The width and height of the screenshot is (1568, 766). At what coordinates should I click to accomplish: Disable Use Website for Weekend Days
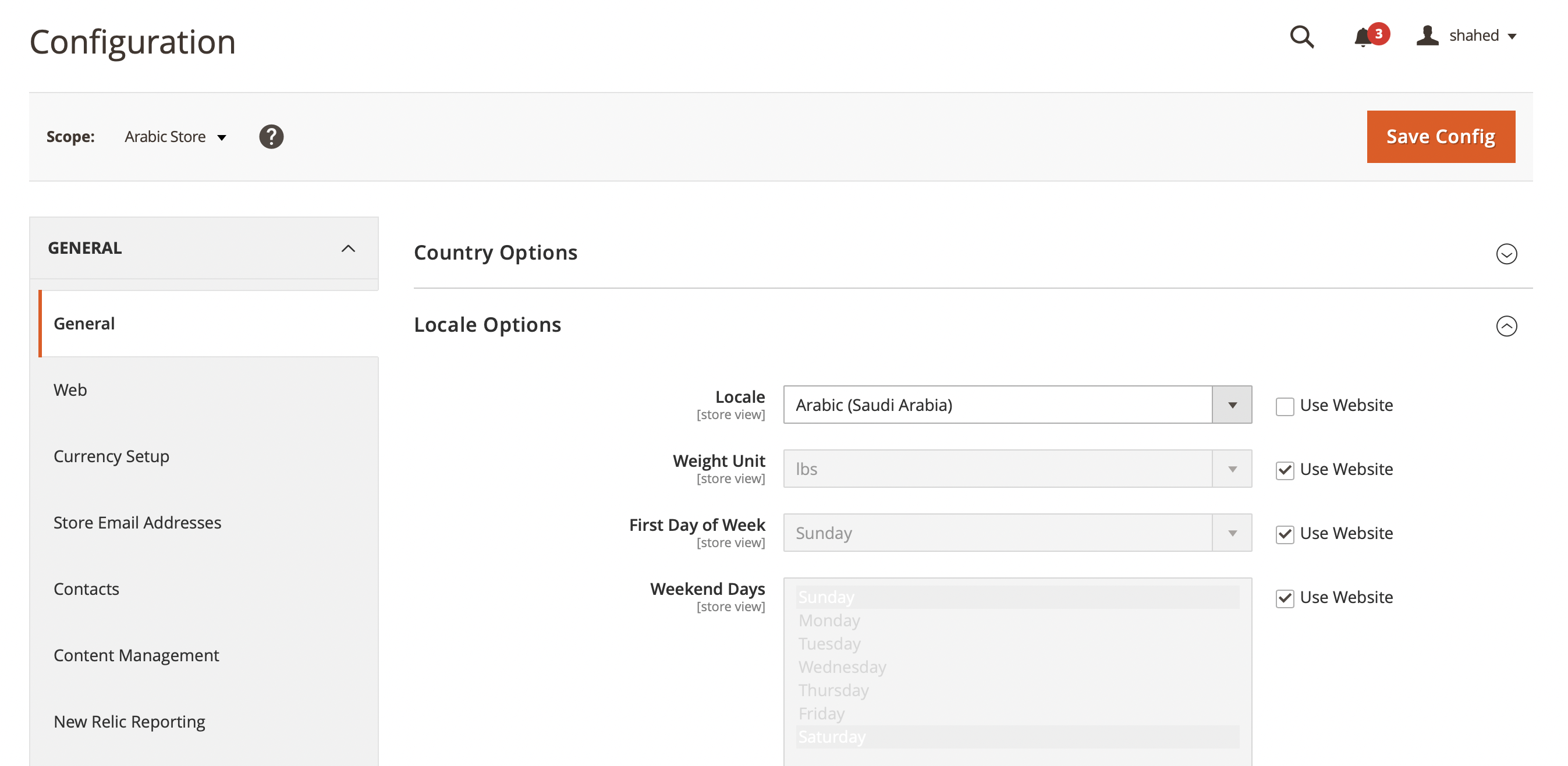[x=1285, y=598]
